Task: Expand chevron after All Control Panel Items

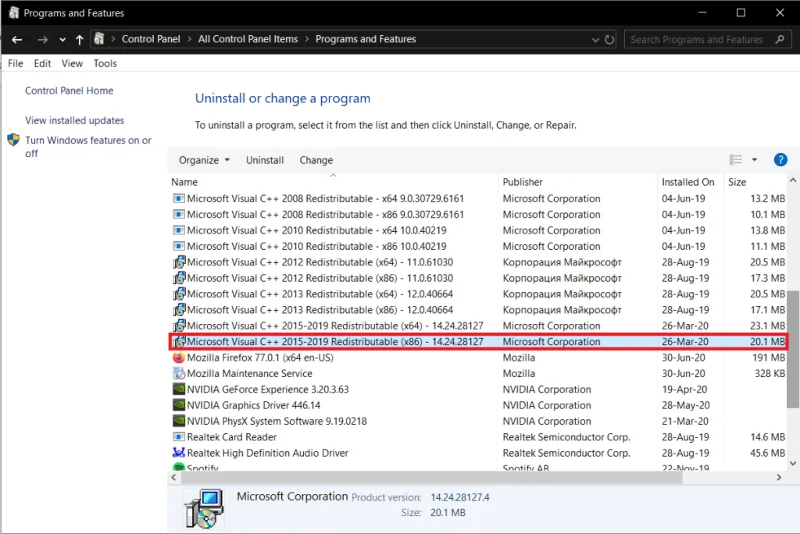Action: pos(307,39)
